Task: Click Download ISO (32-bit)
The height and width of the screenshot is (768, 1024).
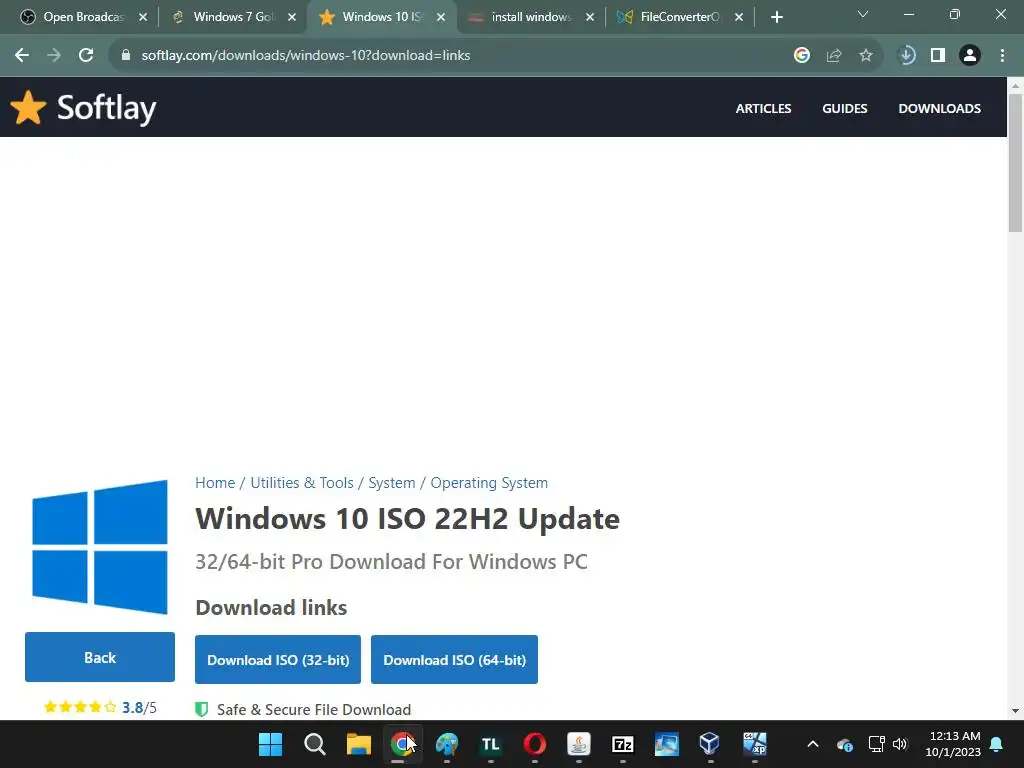Action: tap(278, 660)
